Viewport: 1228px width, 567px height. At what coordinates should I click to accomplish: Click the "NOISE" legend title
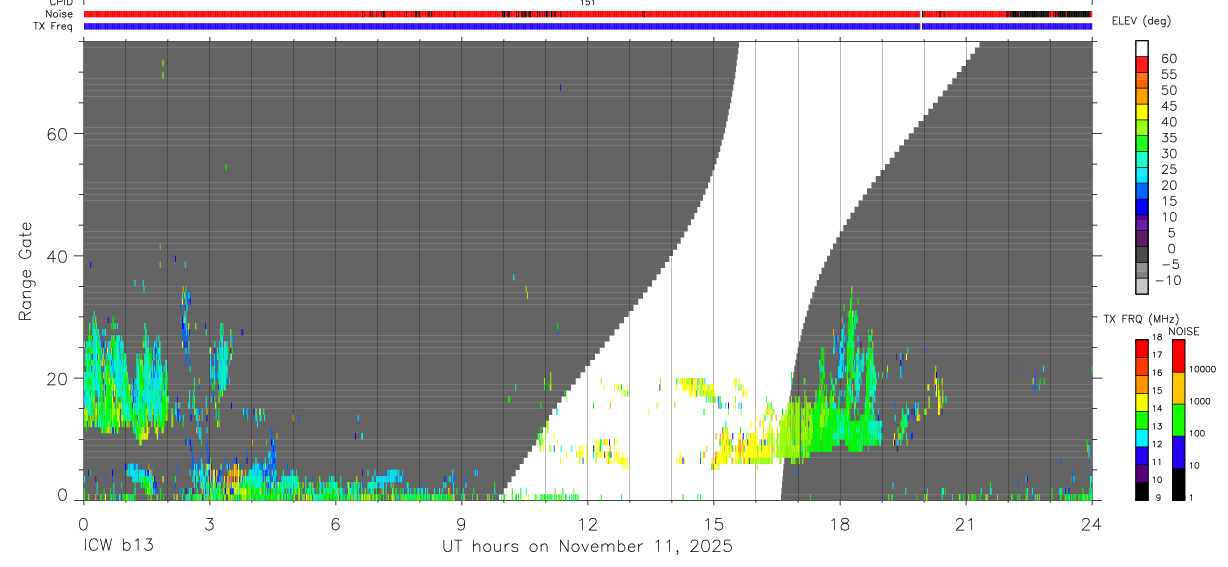coord(1184,331)
